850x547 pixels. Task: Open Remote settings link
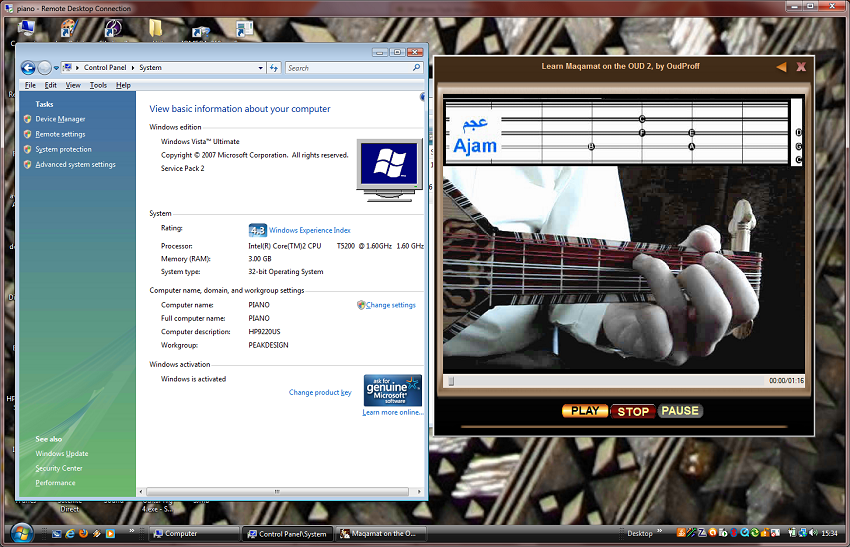(x=60, y=134)
